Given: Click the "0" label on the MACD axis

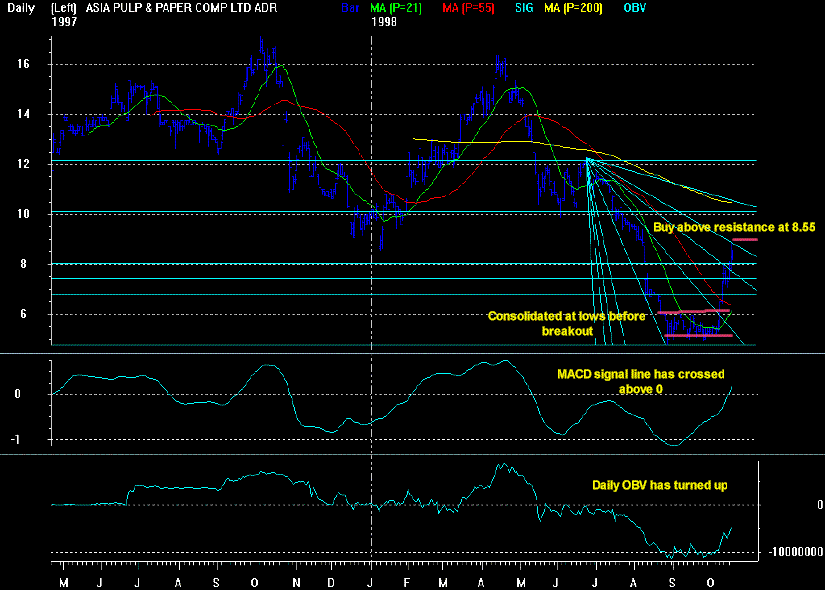Looking at the screenshot, I should pyautogui.click(x=17, y=394).
